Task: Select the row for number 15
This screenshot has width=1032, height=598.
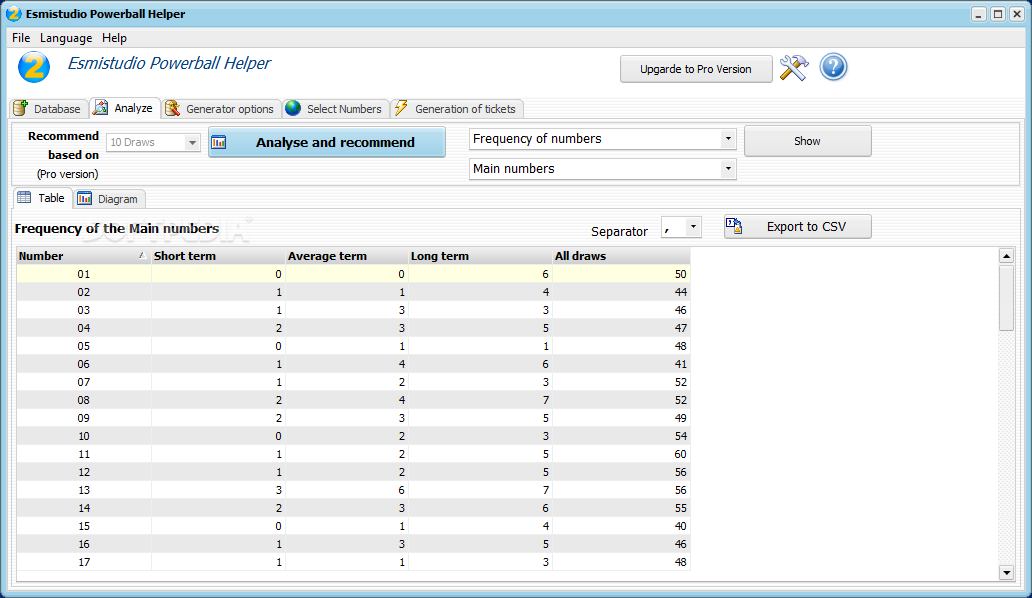Action: pyautogui.click(x=353, y=526)
